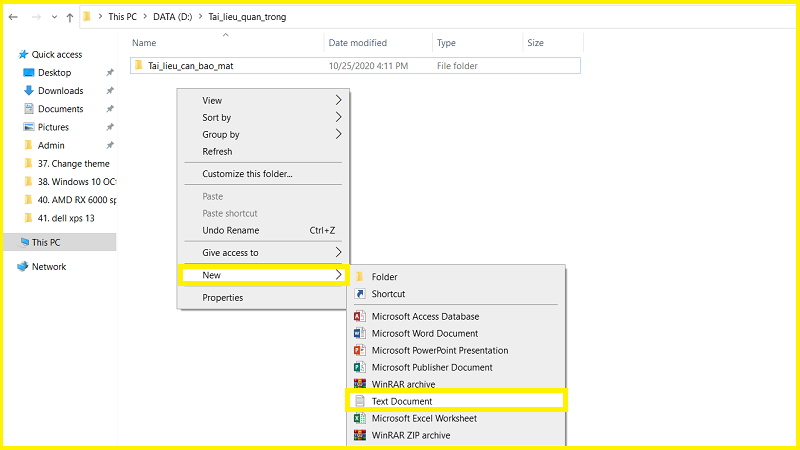Go up one folder level with Up arrow
Viewport: 800px width, 450px height.
point(70,17)
